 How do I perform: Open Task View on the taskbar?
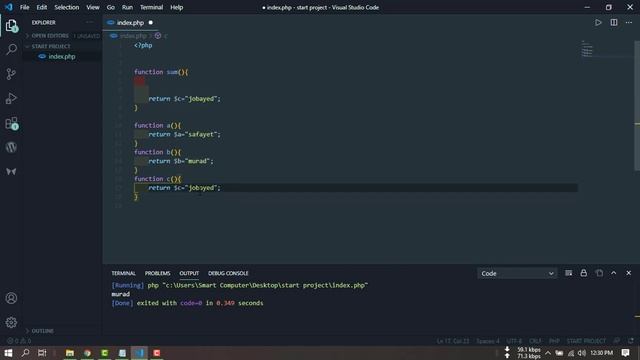(x=42, y=353)
